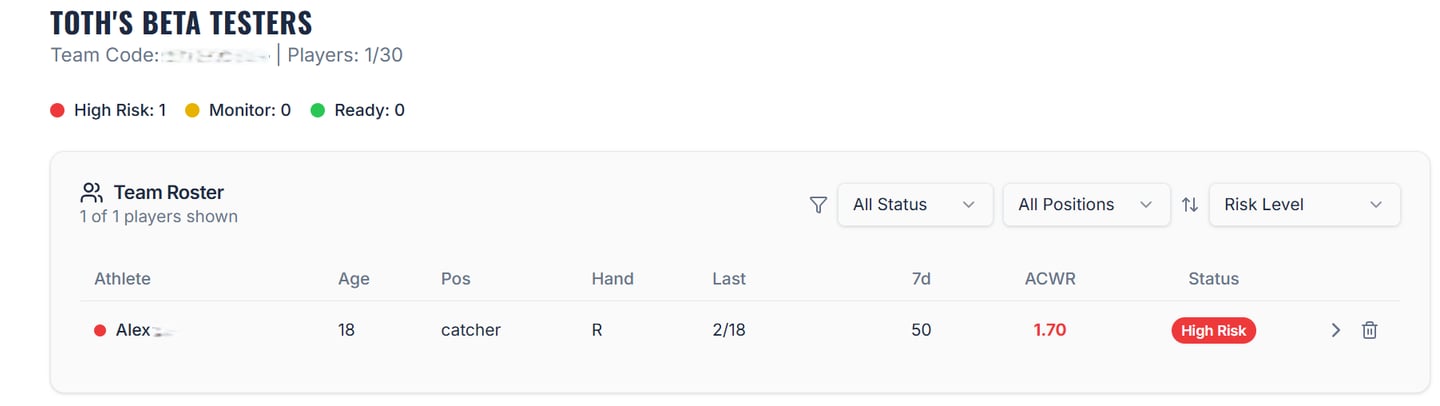Click the High Risk status badge

[1213, 331]
